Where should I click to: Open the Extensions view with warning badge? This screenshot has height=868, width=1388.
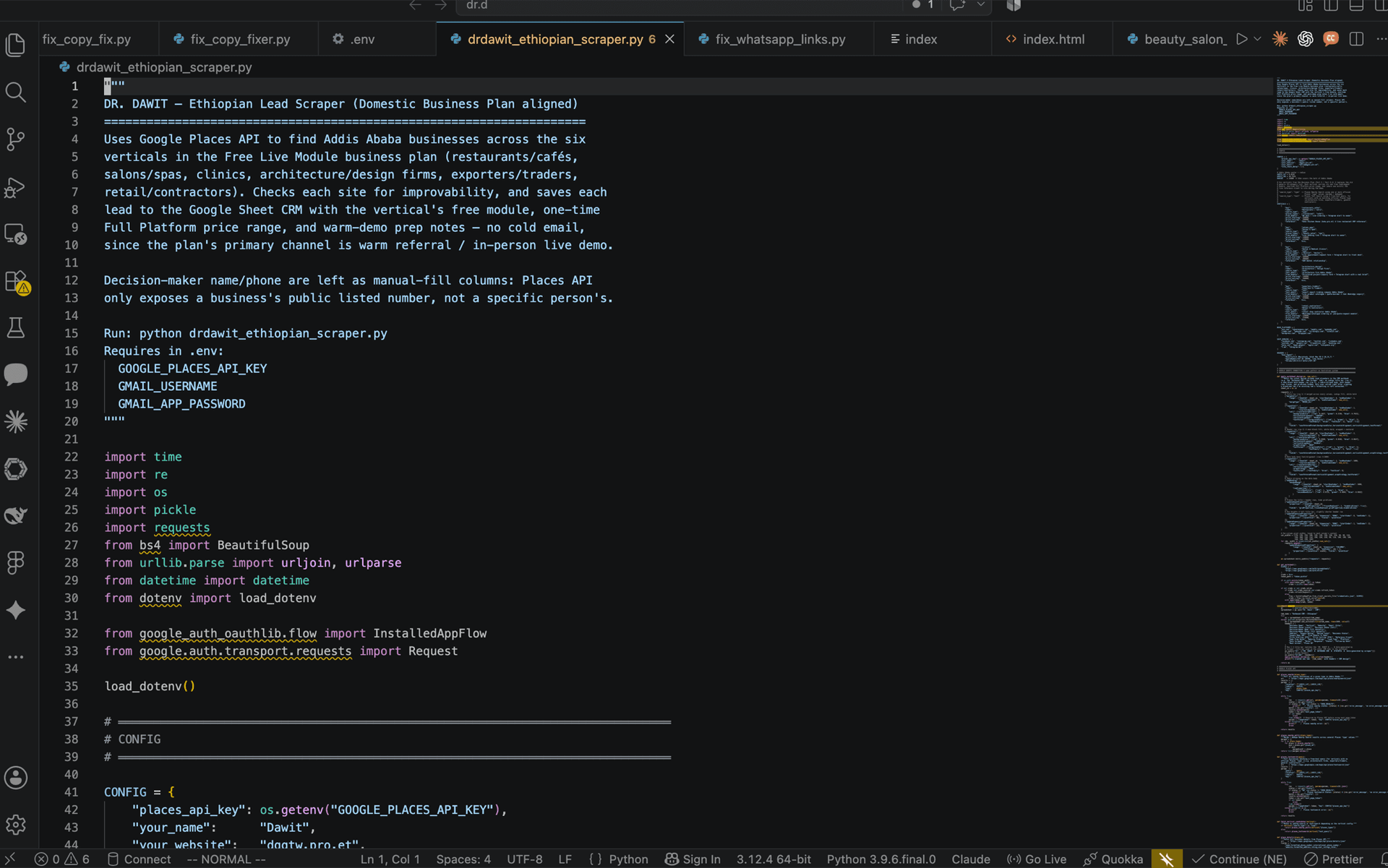coord(16,282)
